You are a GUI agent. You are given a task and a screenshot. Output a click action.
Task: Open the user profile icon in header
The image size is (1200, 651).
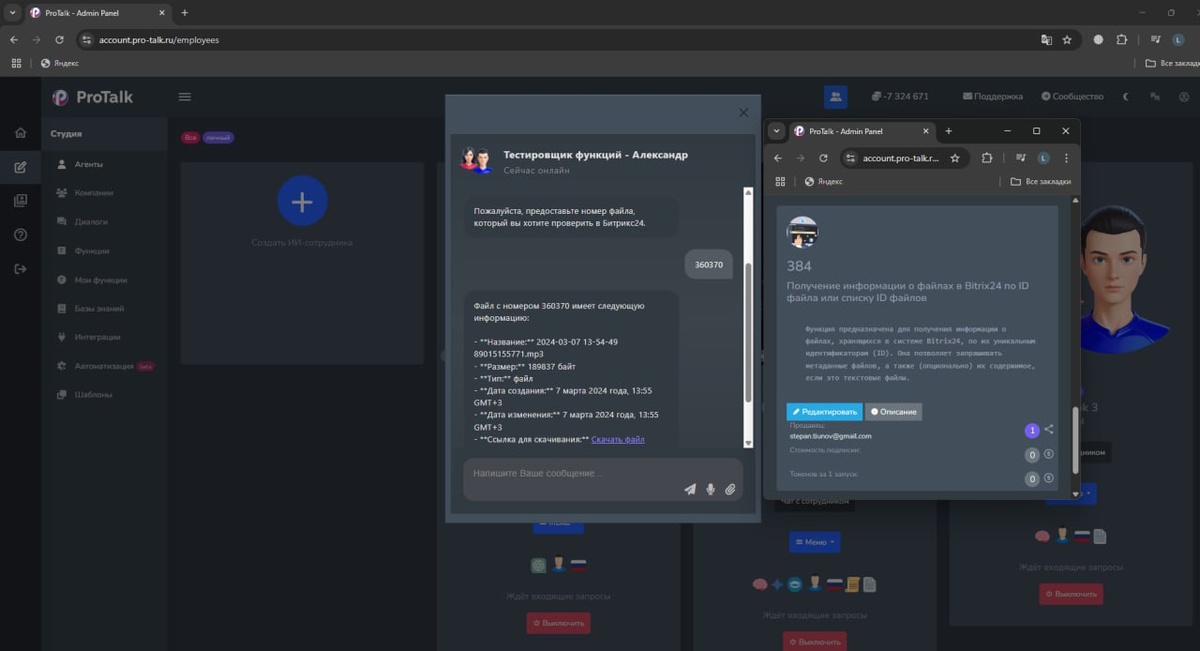pyautogui.click(x=1183, y=97)
